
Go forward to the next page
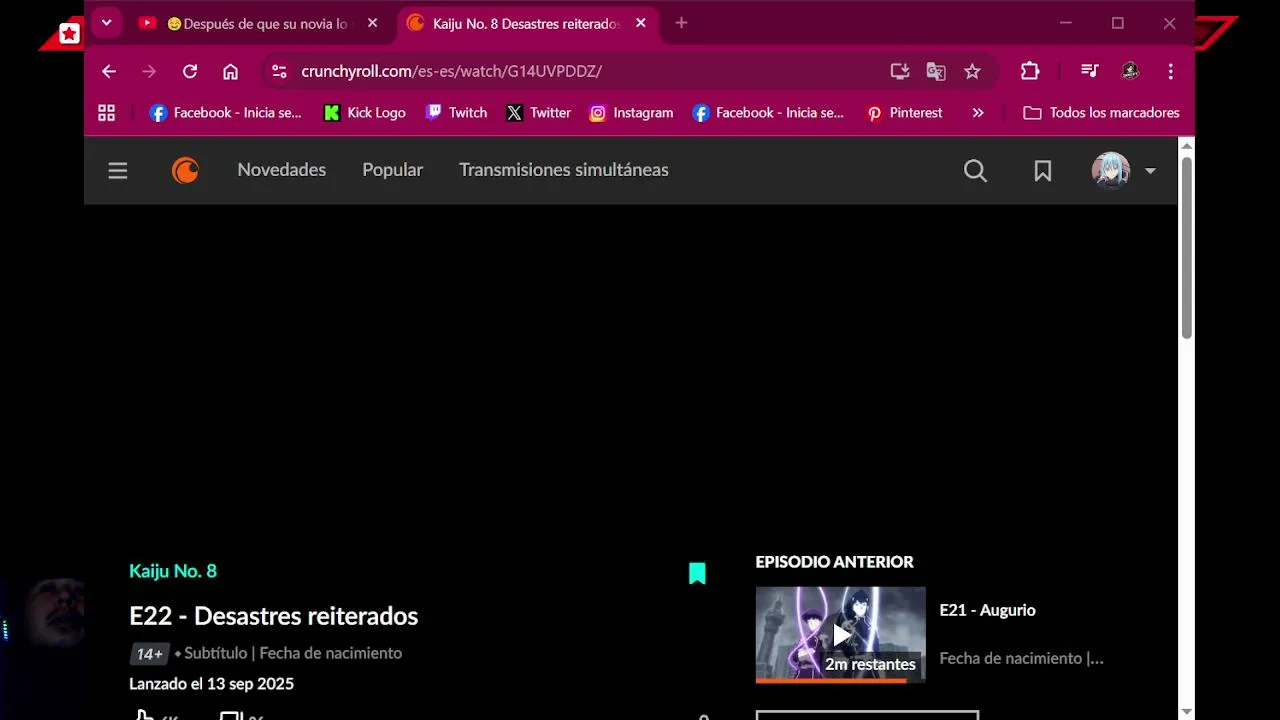[149, 71]
